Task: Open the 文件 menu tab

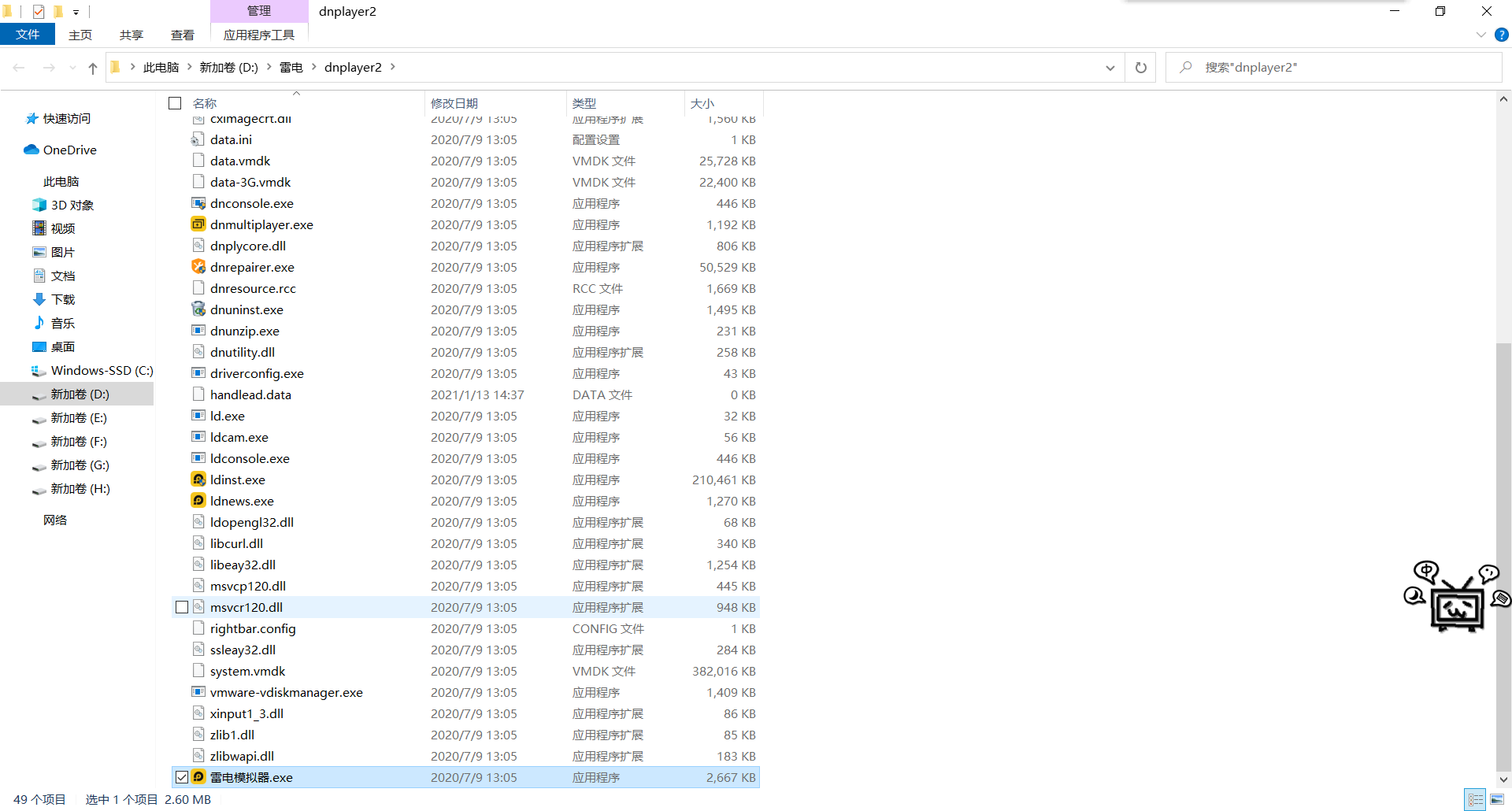Action: tap(28, 35)
